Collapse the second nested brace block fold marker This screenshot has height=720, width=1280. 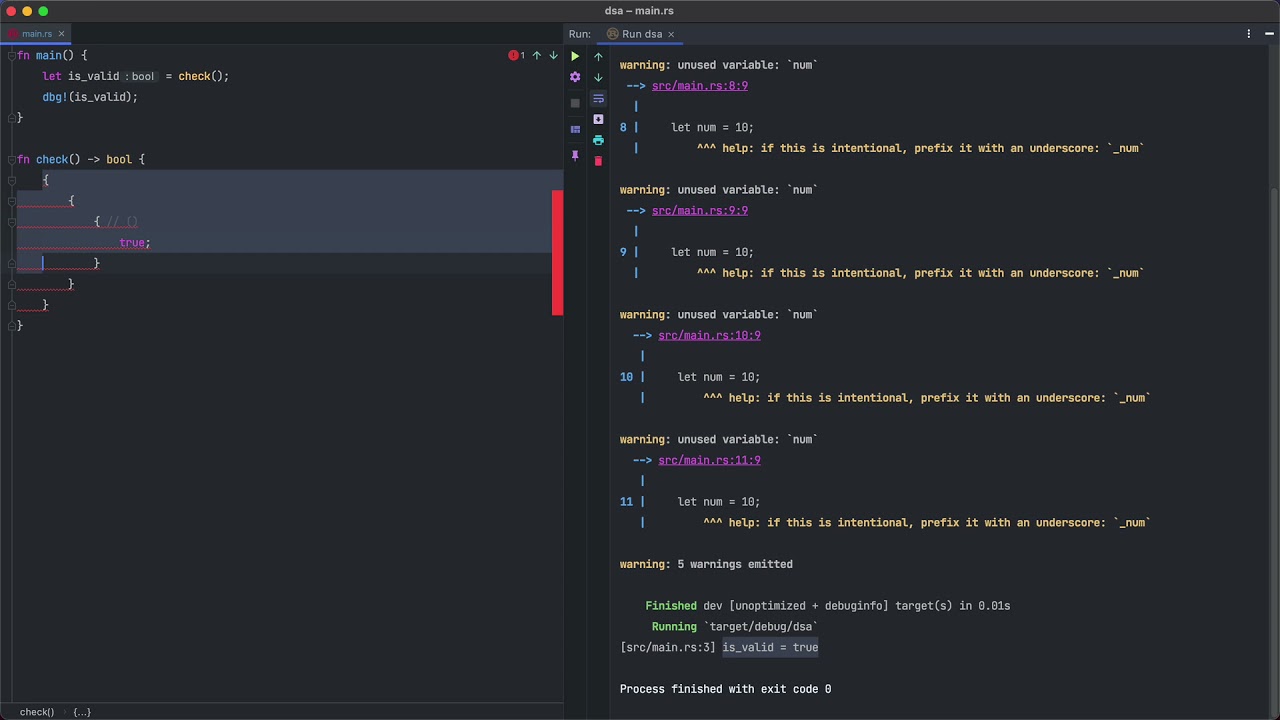click(11, 201)
